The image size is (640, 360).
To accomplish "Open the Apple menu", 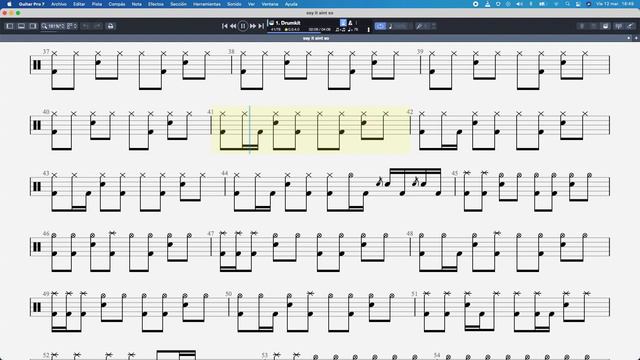I will coord(9,4).
